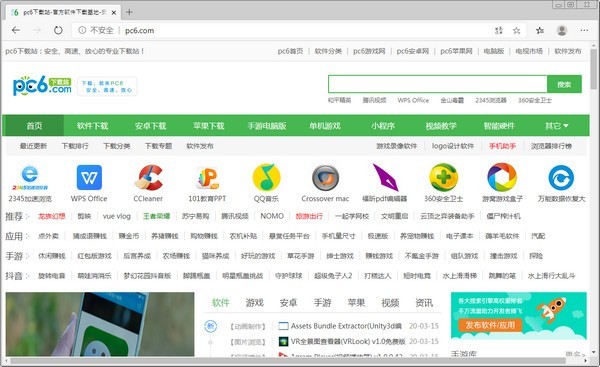Open the phone promo image thumbnail
The image size is (600, 367).
click(x=100, y=324)
